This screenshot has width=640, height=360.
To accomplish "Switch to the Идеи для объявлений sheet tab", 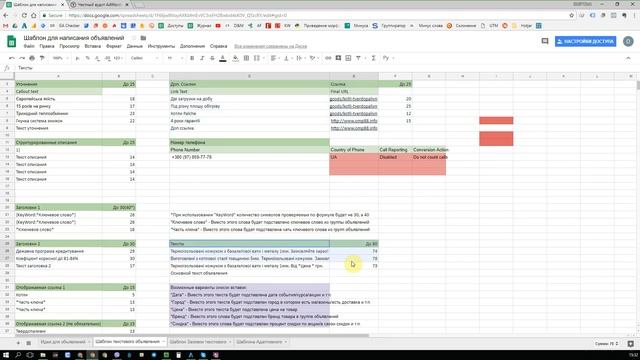I will coord(64,342).
